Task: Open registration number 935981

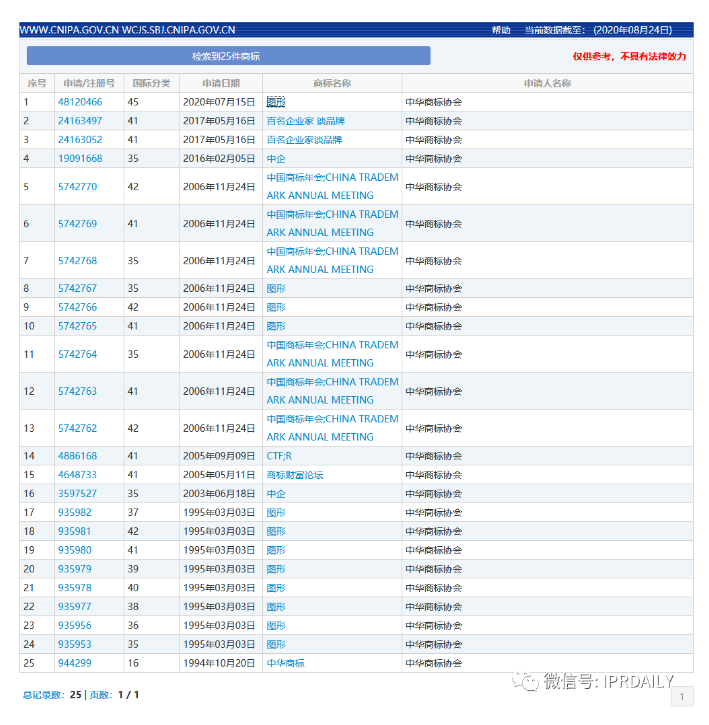Action: [x=75, y=532]
